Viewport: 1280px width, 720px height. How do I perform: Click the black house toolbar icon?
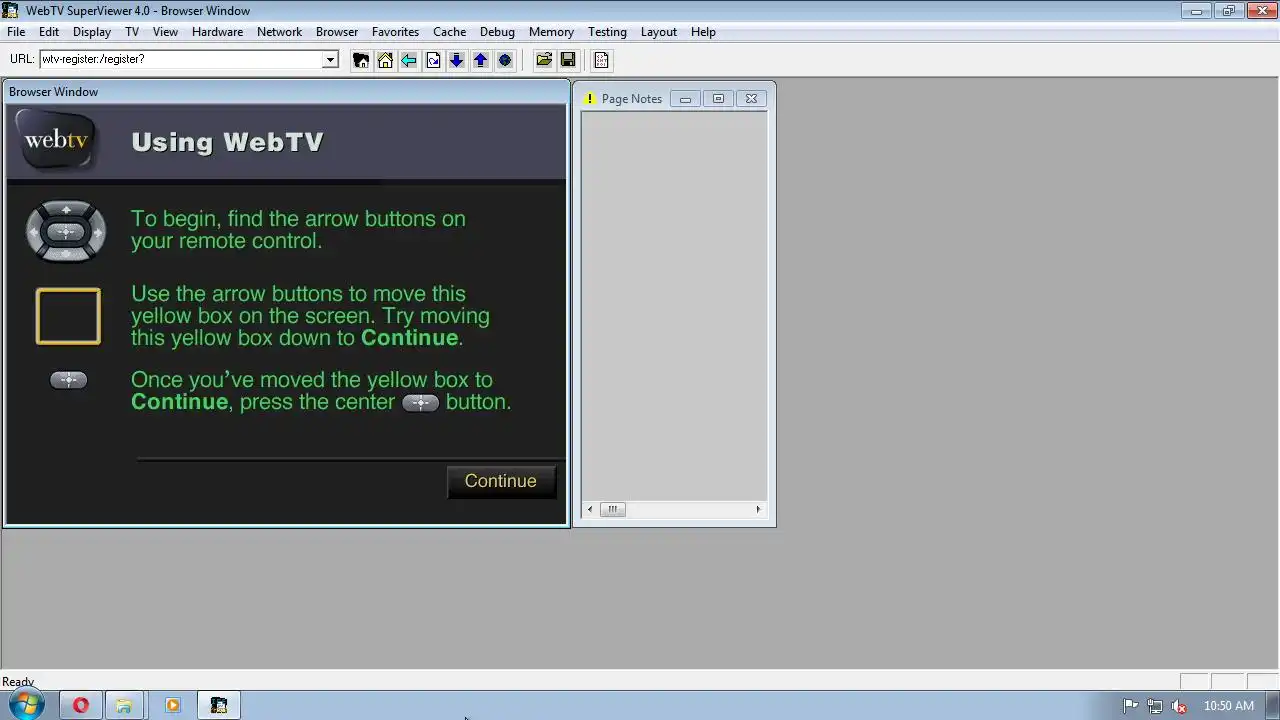point(361,60)
